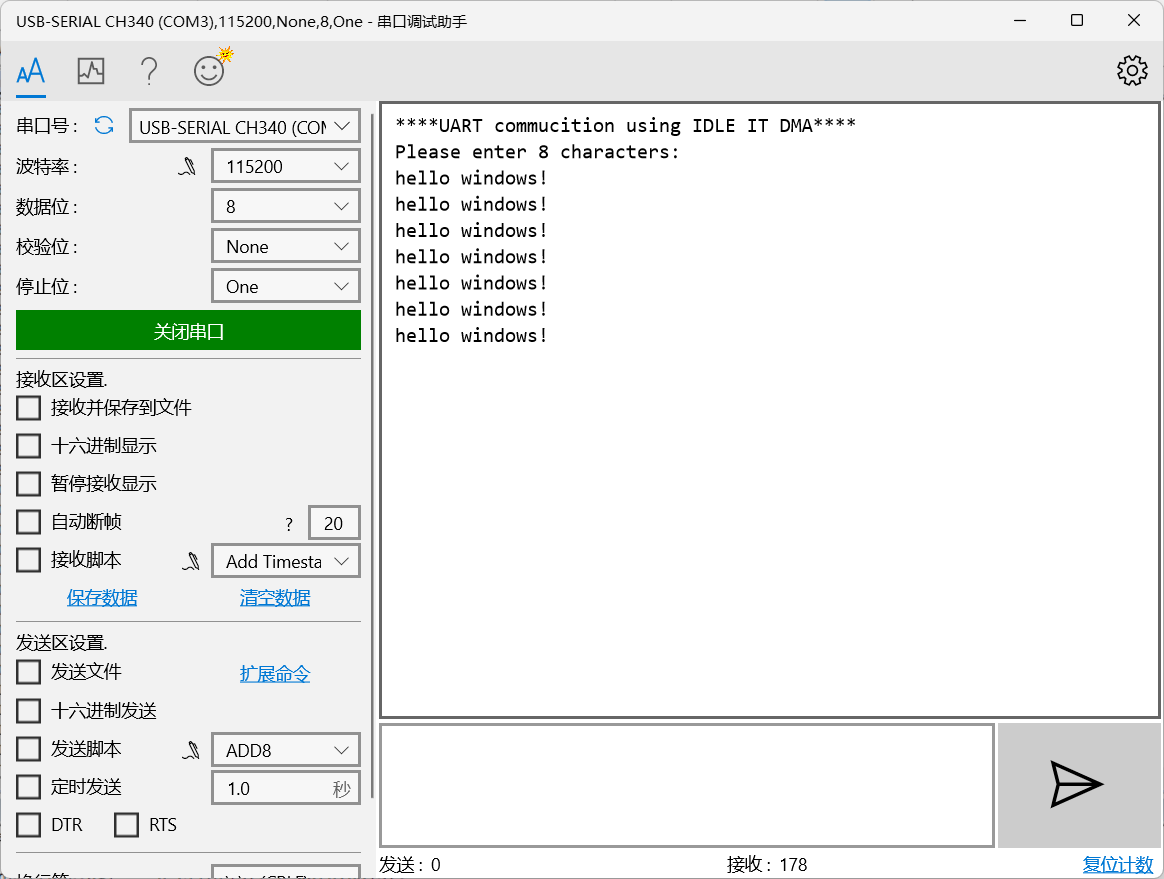Click the auto frame break help question mark
Screen dimensions: 1164x879
coord(289,524)
